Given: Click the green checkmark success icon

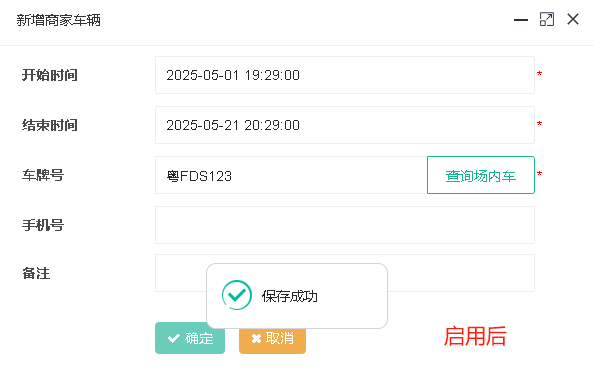Looking at the screenshot, I should (x=237, y=295).
